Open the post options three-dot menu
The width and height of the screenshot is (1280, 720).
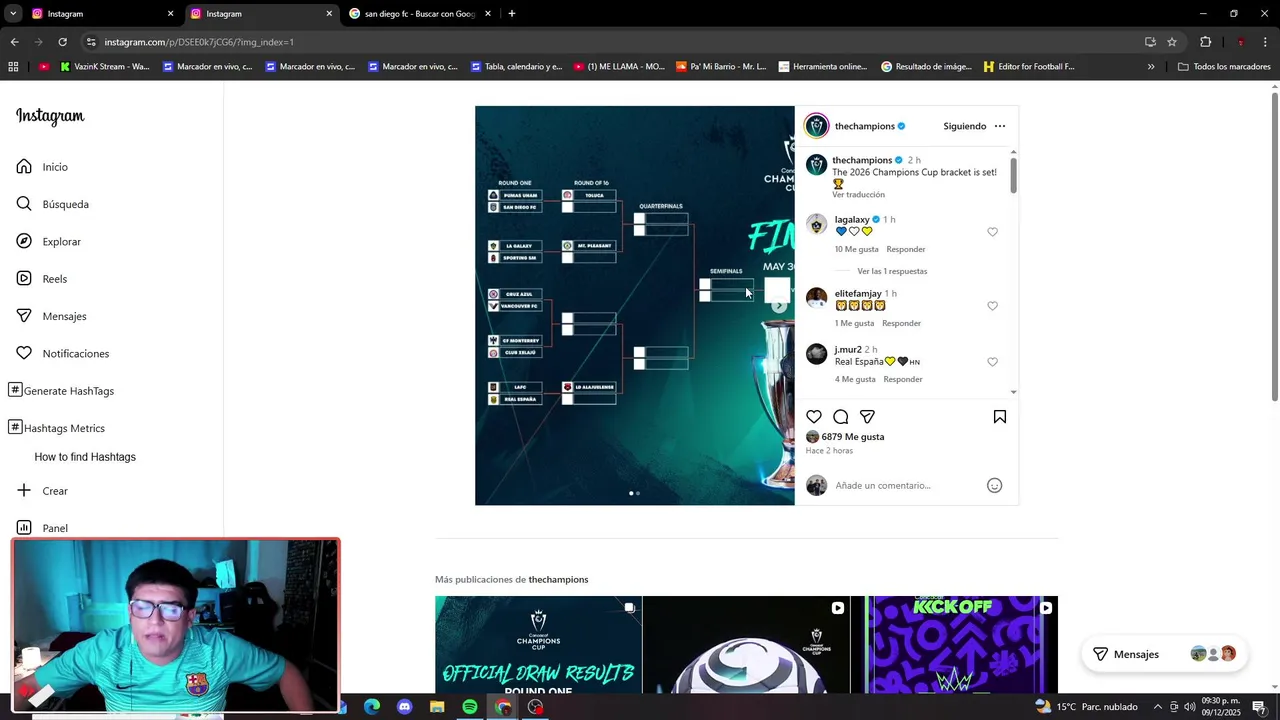click(1000, 126)
